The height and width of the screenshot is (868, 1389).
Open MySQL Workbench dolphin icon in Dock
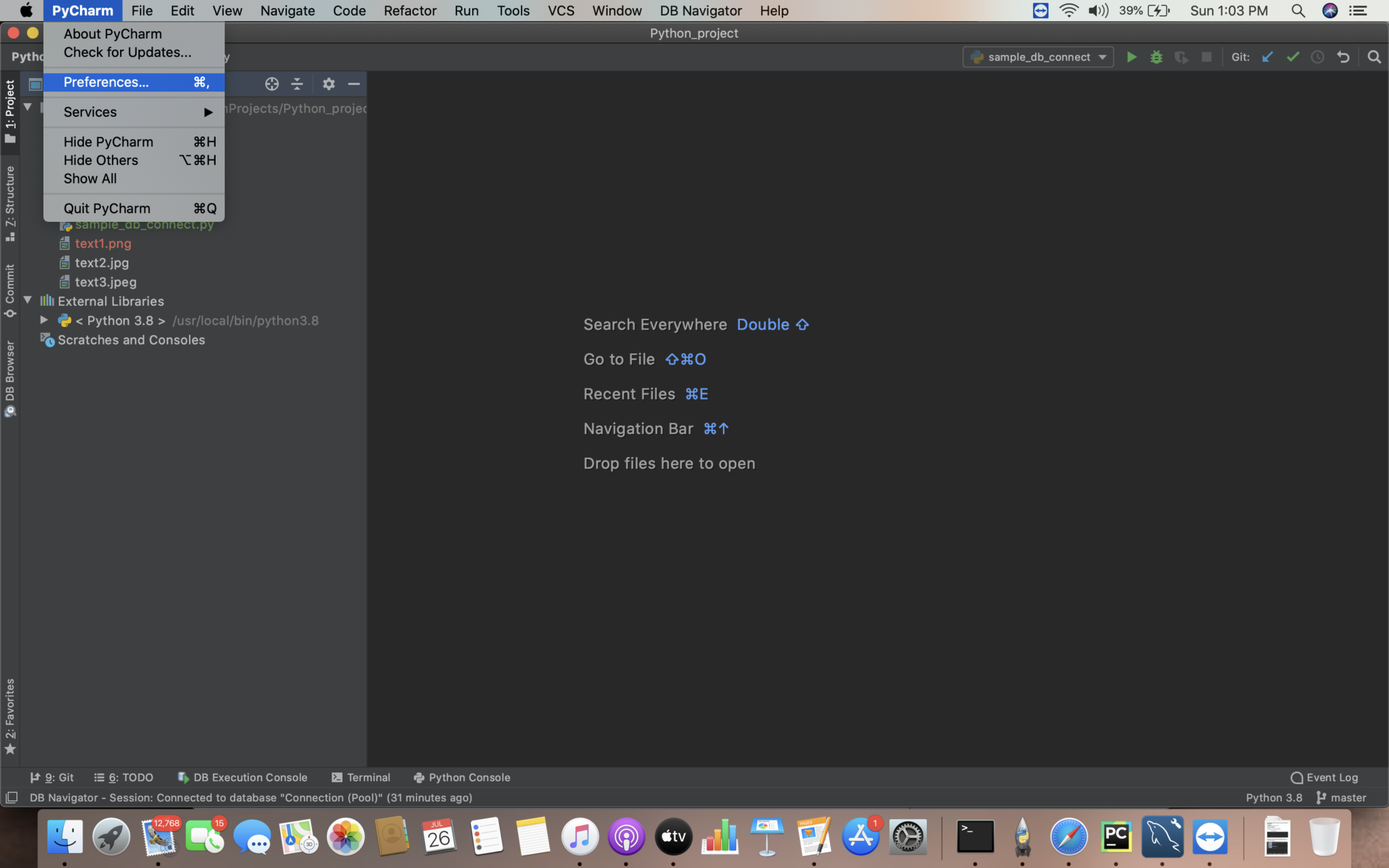point(1162,837)
